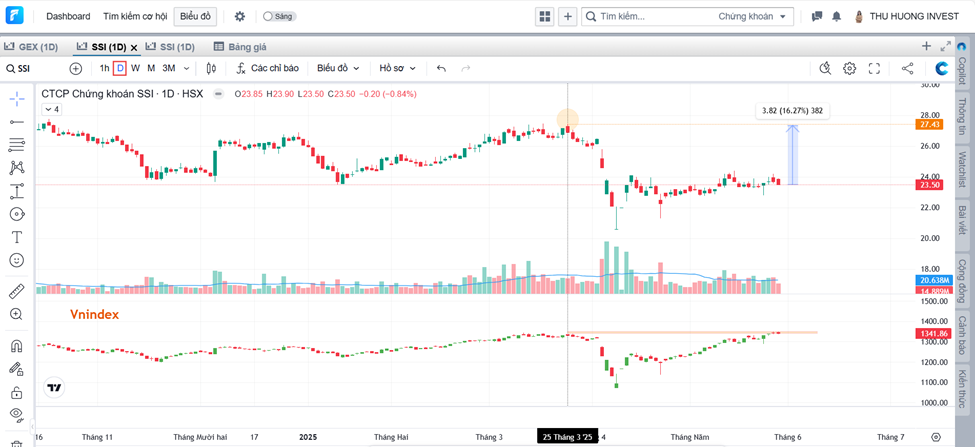The image size is (975, 447).
Task: Open the Cộng đồng side panel
Action: point(962,281)
